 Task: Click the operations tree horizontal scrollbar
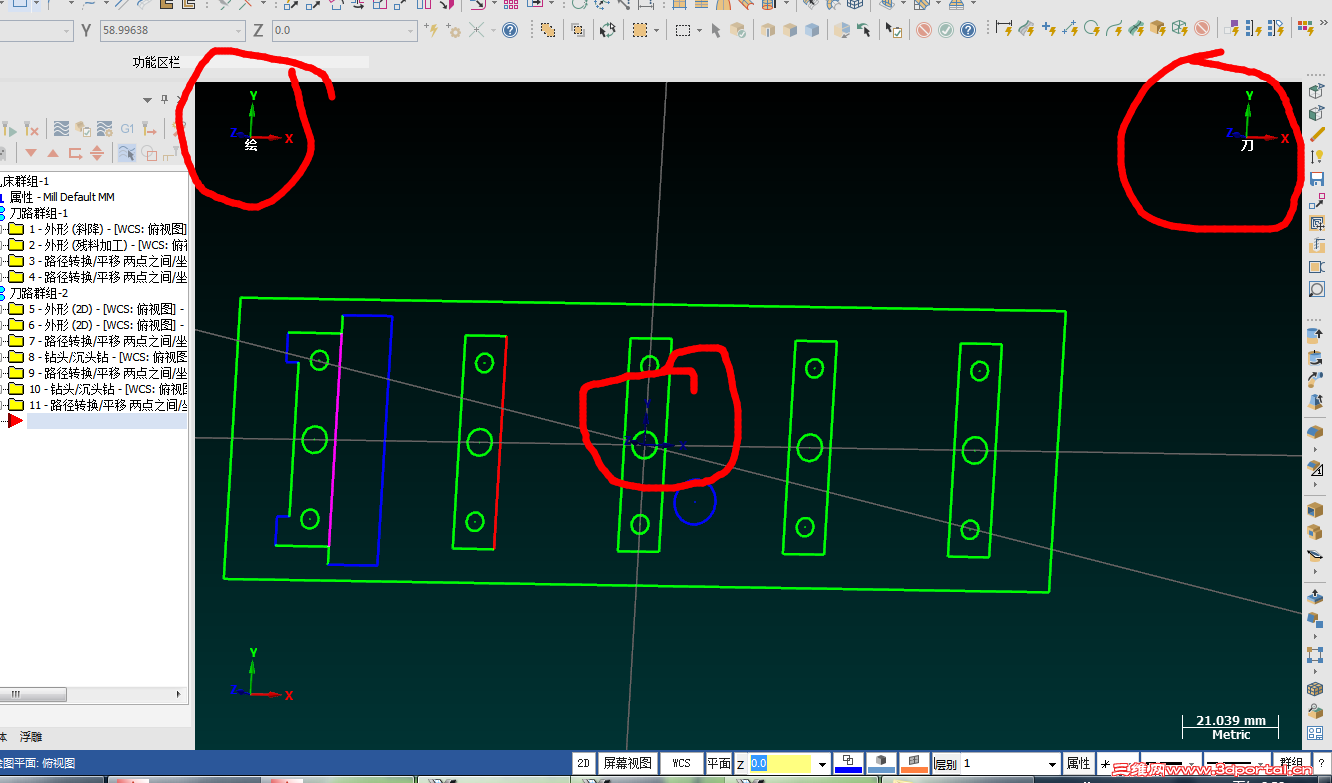tap(33, 694)
